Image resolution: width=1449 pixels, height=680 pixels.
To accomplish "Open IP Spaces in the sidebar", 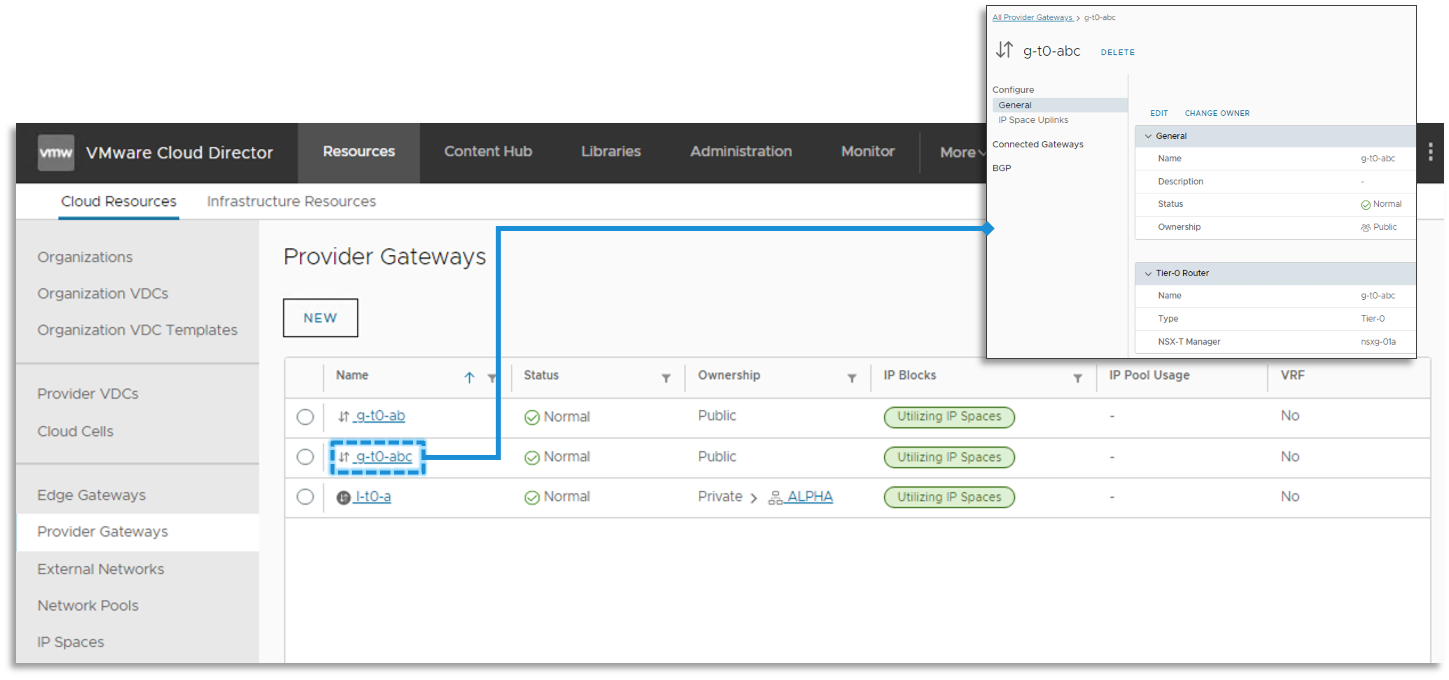I will [x=71, y=642].
